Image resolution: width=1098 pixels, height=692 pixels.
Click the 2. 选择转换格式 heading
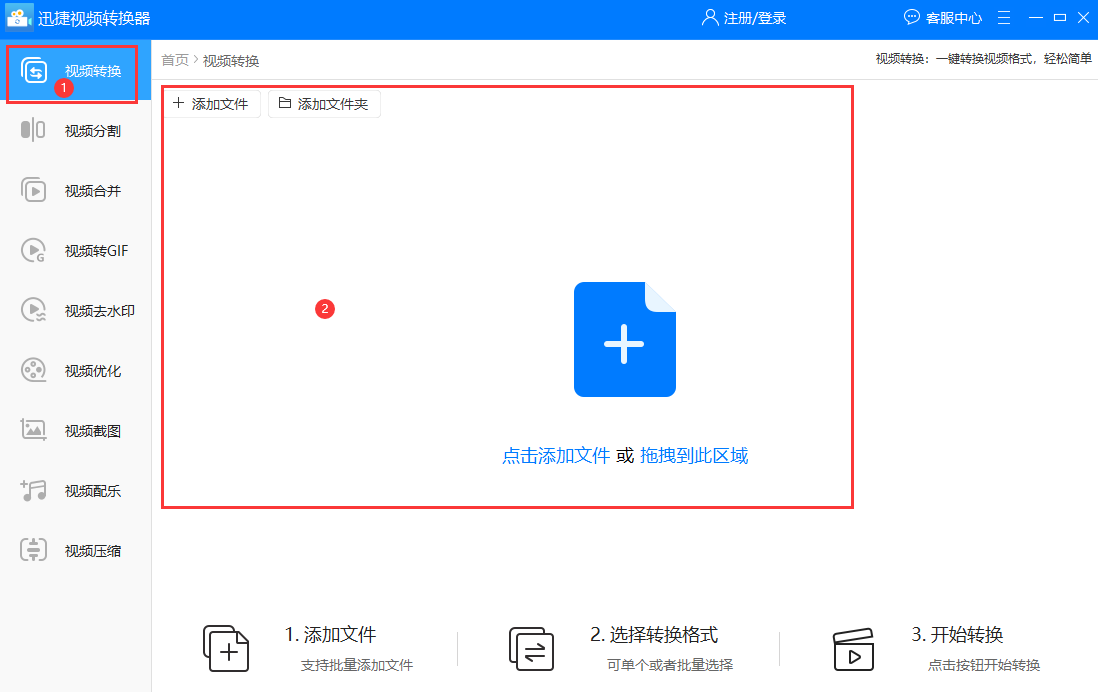pyautogui.click(x=654, y=635)
